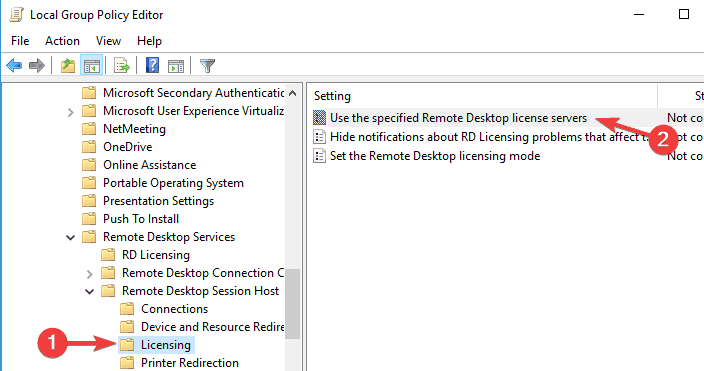The image size is (704, 371).
Task: Click folder icon next to RD Licensing
Action: coord(108,255)
